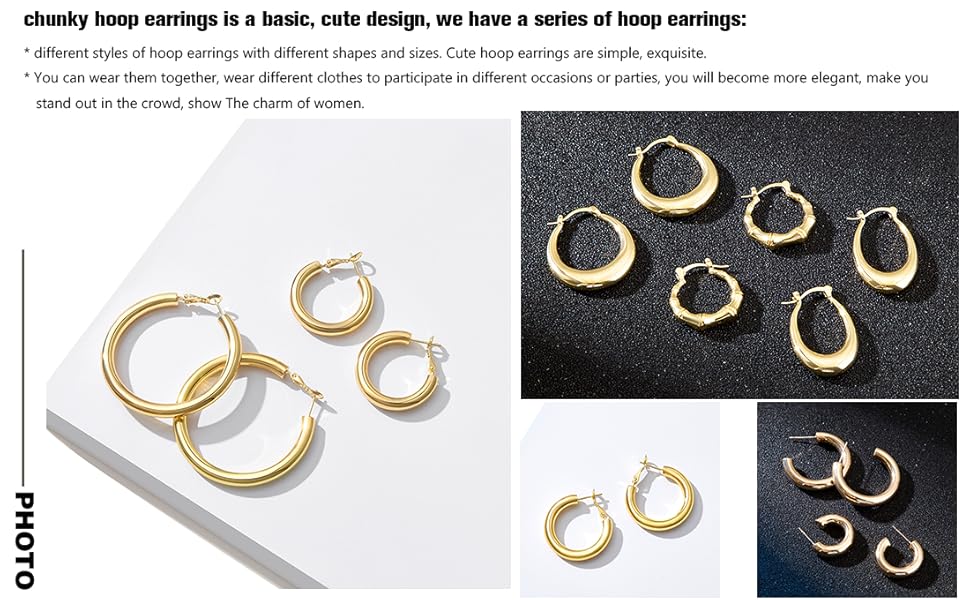View the rose gold C-hoop earrings photo
This screenshot has width=970, height=600.
click(857, 499)
